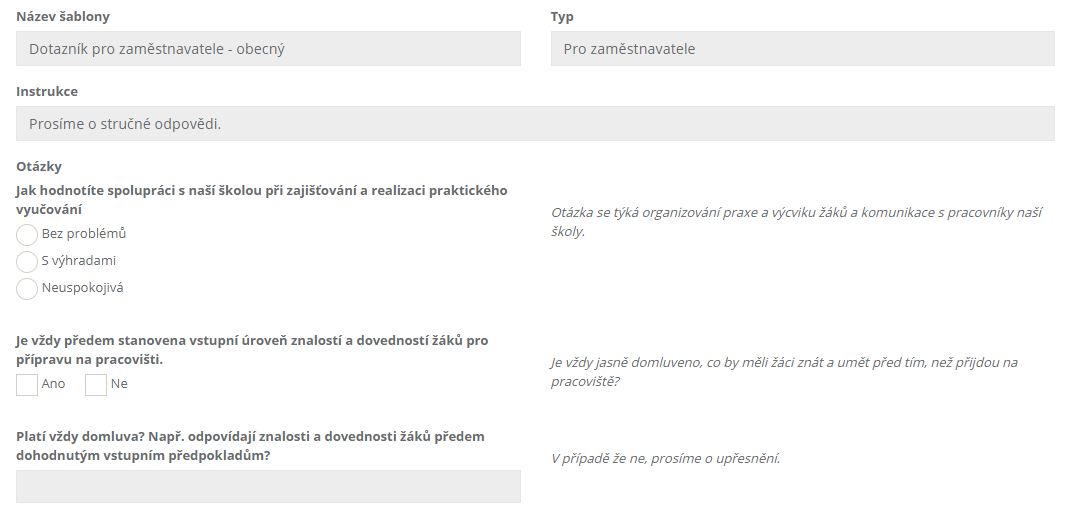The width and height of the screenshot is (1066, 513).
Task: Click the 'Instrukce' label
Action: pyautogui.click(x=47, y=91)
